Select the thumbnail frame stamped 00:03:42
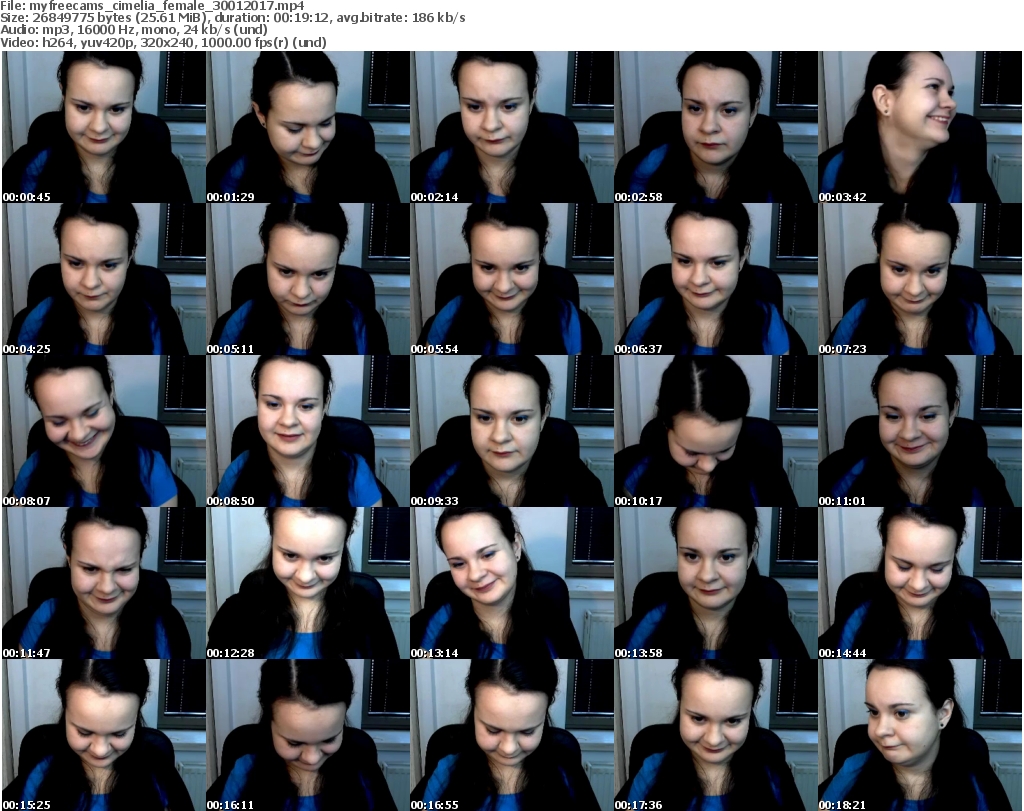1024x811 pixels. (x=920, y=127)
